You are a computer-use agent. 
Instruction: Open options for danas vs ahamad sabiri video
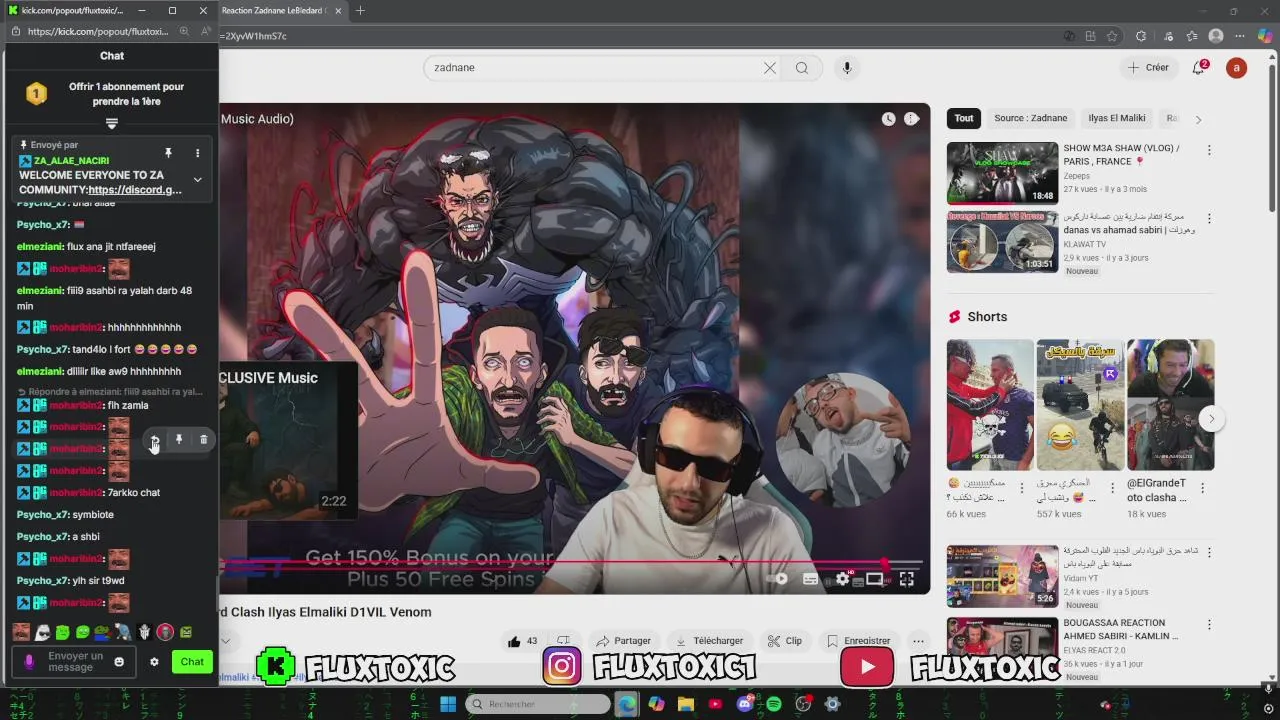1209,218
